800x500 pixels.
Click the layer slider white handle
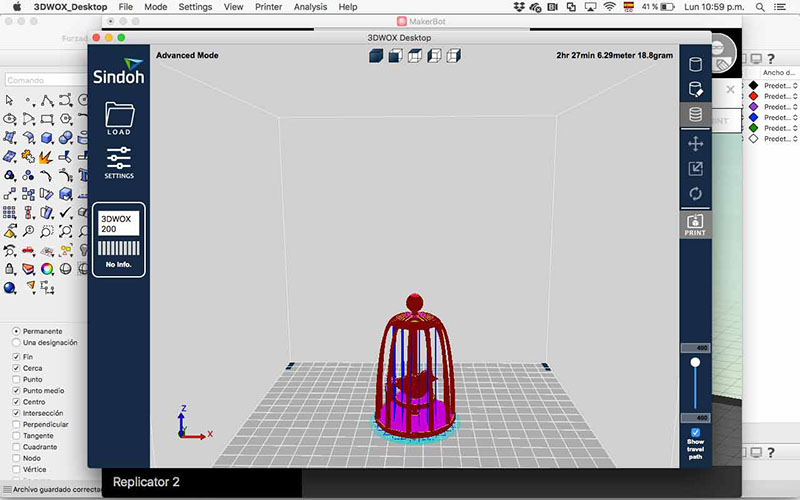(x=695, y=363)
